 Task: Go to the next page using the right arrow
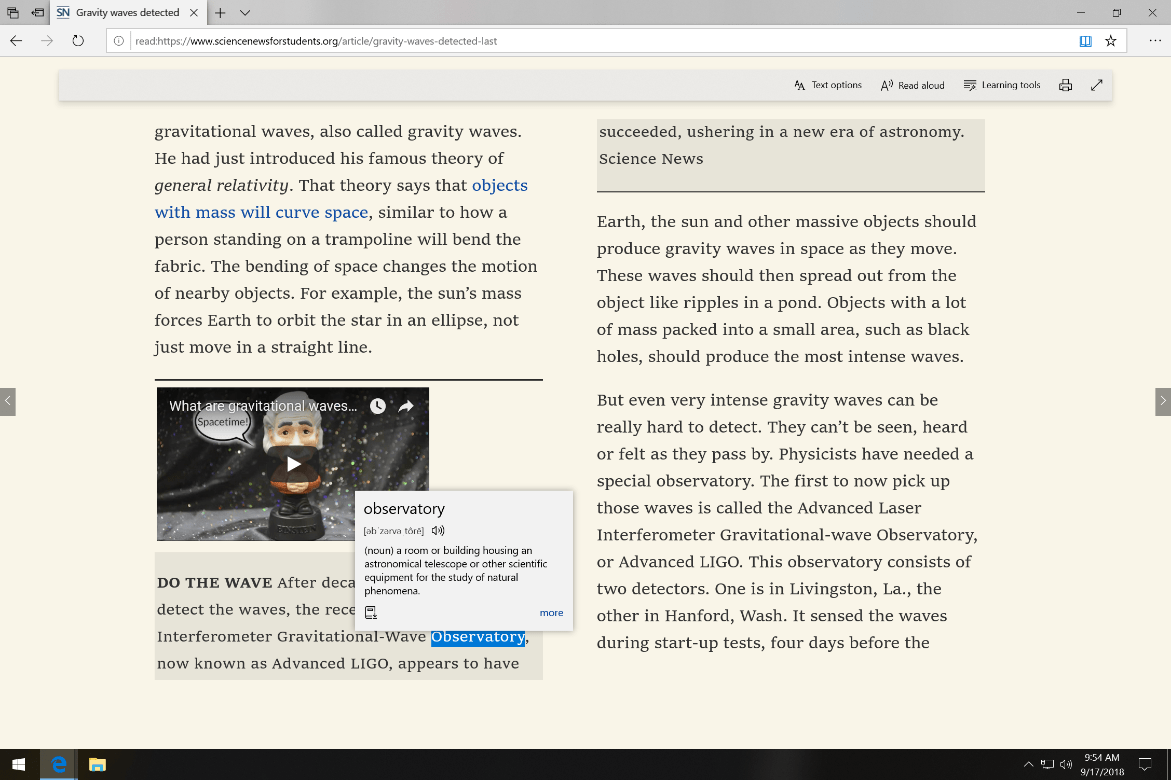pos(1162,401)
